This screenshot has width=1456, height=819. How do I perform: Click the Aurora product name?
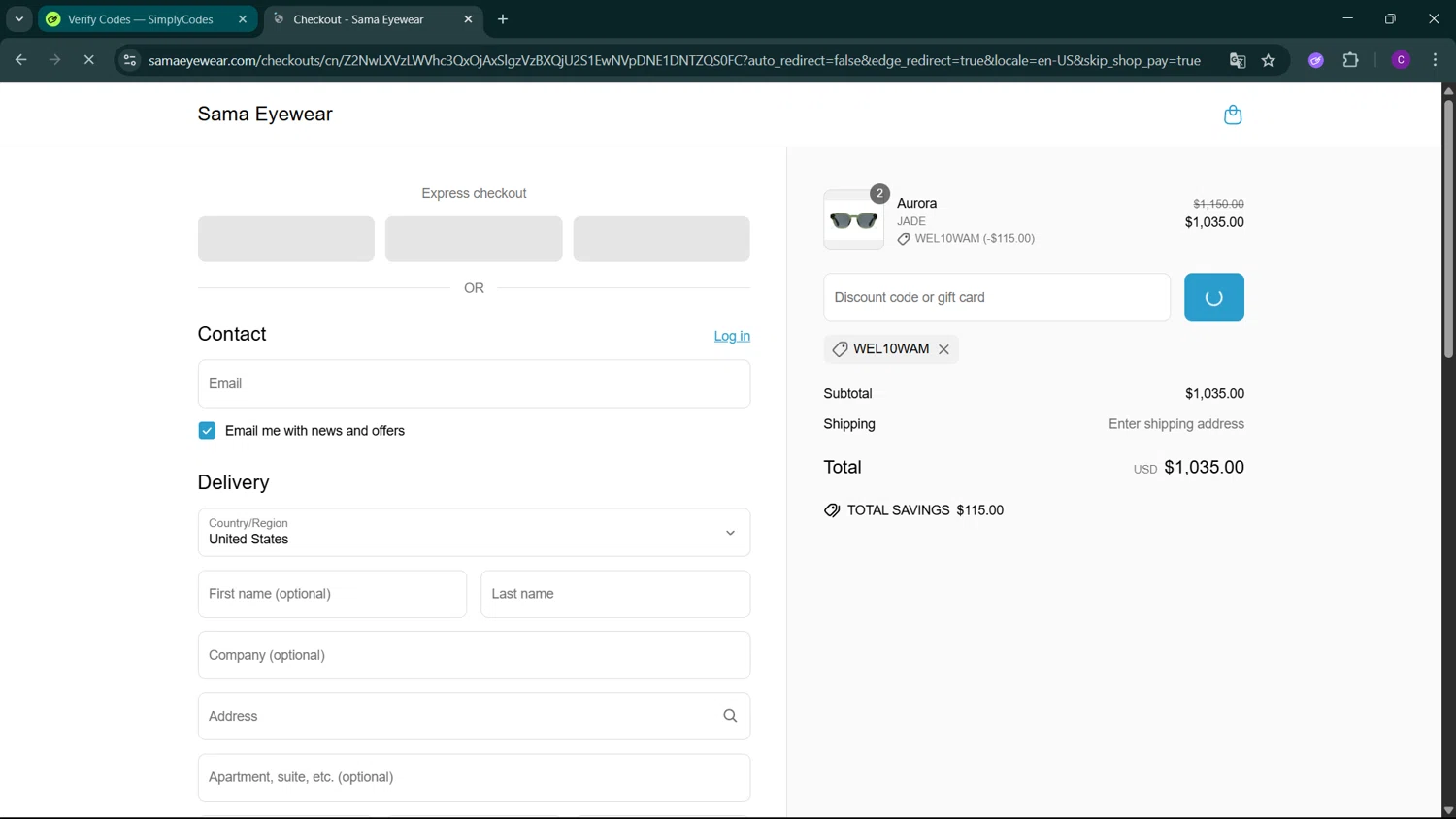[x=916, y=203]
